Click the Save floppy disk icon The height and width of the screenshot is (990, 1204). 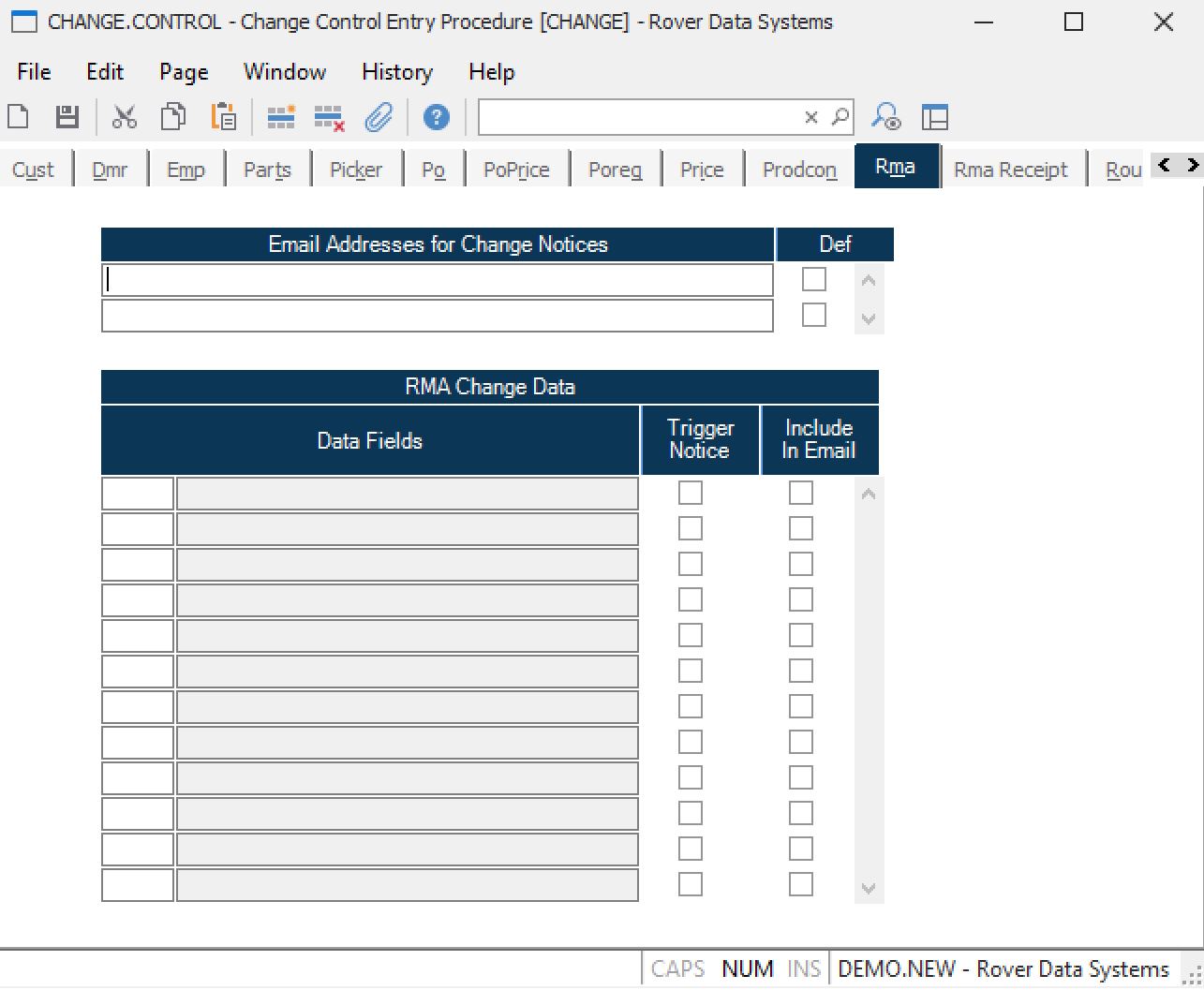click(x=67, y=117)
